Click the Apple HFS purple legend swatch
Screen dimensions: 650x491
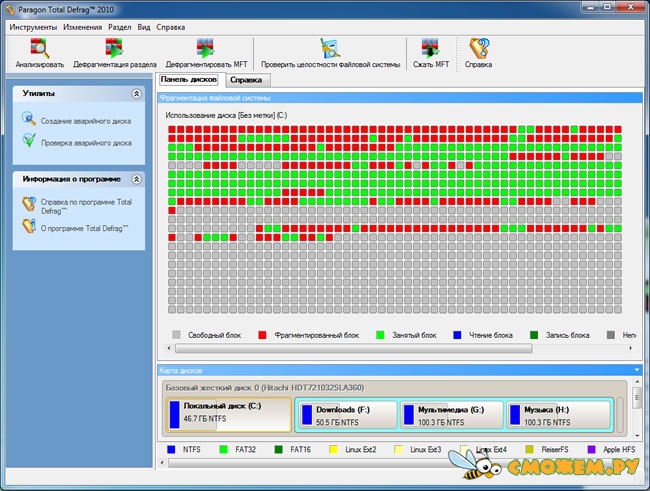[592, 450]
